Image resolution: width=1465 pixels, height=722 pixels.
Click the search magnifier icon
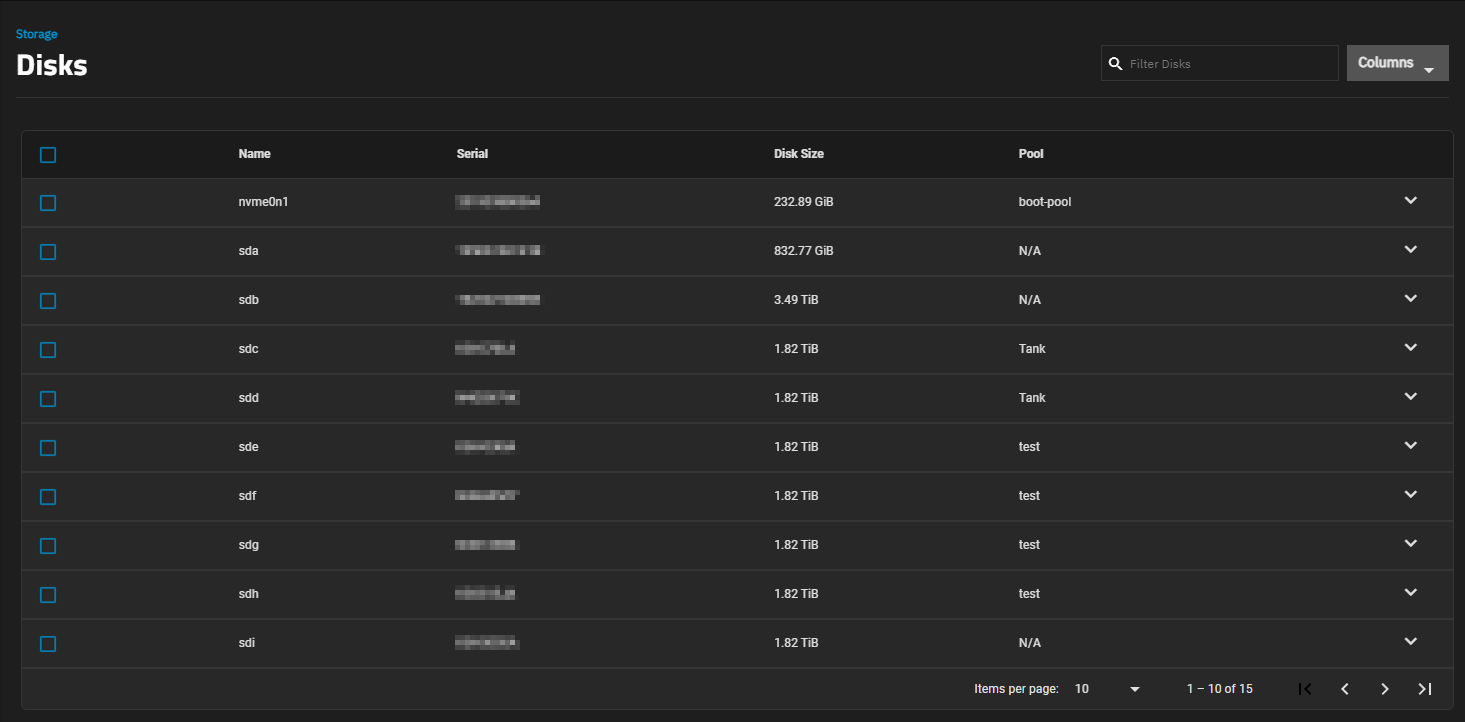point(1116,64)
